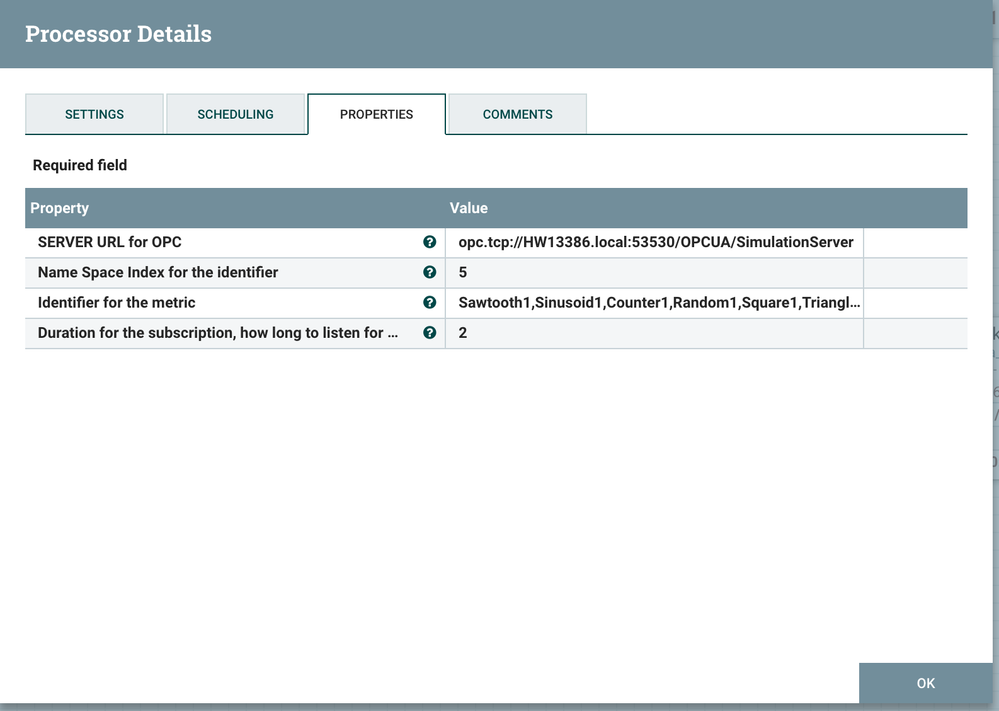Open the Scheduling tab
This screenshot has height=711, width=999.
pos(235,114)
